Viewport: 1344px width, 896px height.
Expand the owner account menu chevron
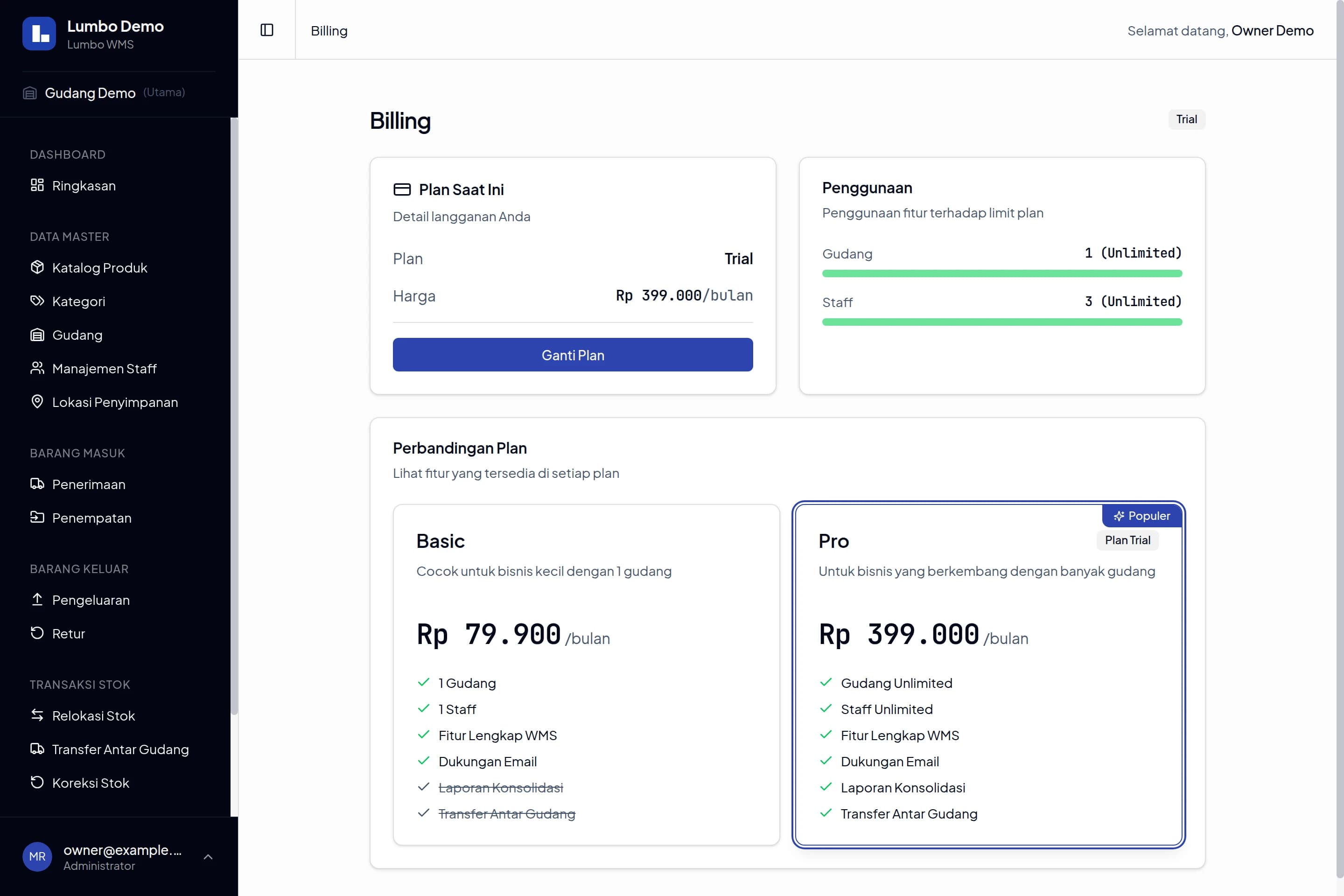pyautogui.click(x=208, y=857)
